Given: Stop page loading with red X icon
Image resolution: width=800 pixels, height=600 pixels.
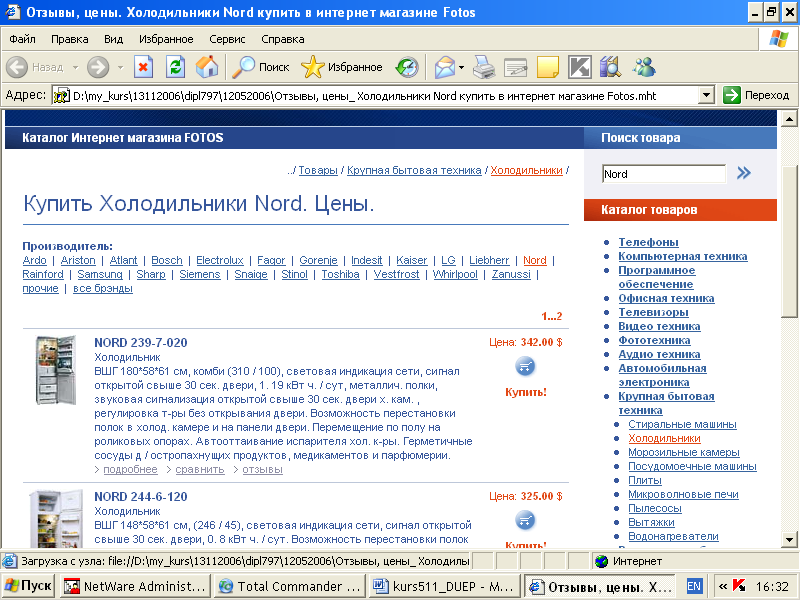Looking at the screenshot, I should pyautogui.click(x=143, y=67).
